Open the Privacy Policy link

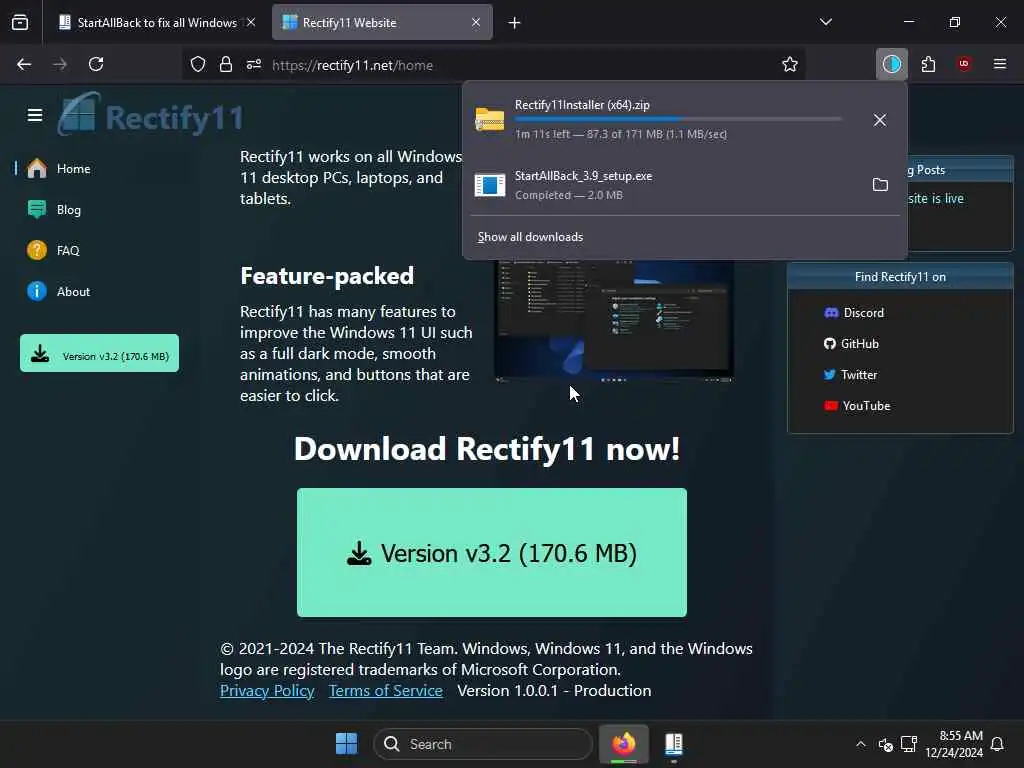(267, 691)
